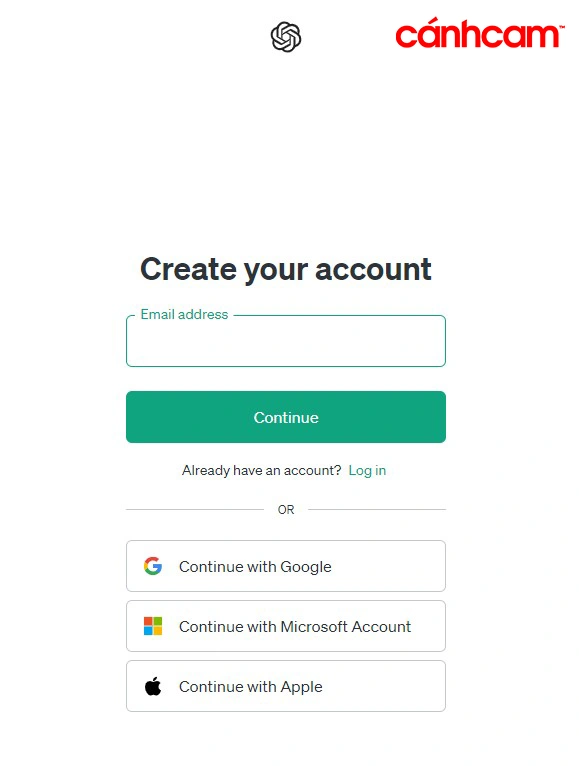Click the multicolored Google G icon
Screen dimensions: 579x766
click(153, 566)
